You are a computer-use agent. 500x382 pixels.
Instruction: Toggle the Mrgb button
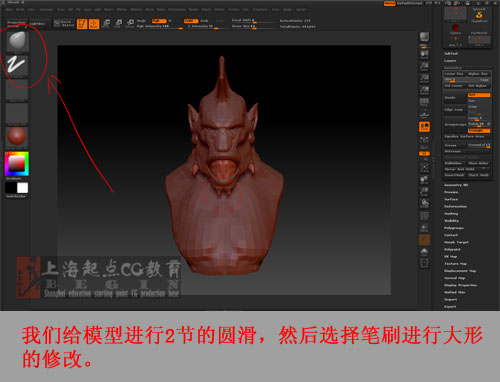click(141, 21)
